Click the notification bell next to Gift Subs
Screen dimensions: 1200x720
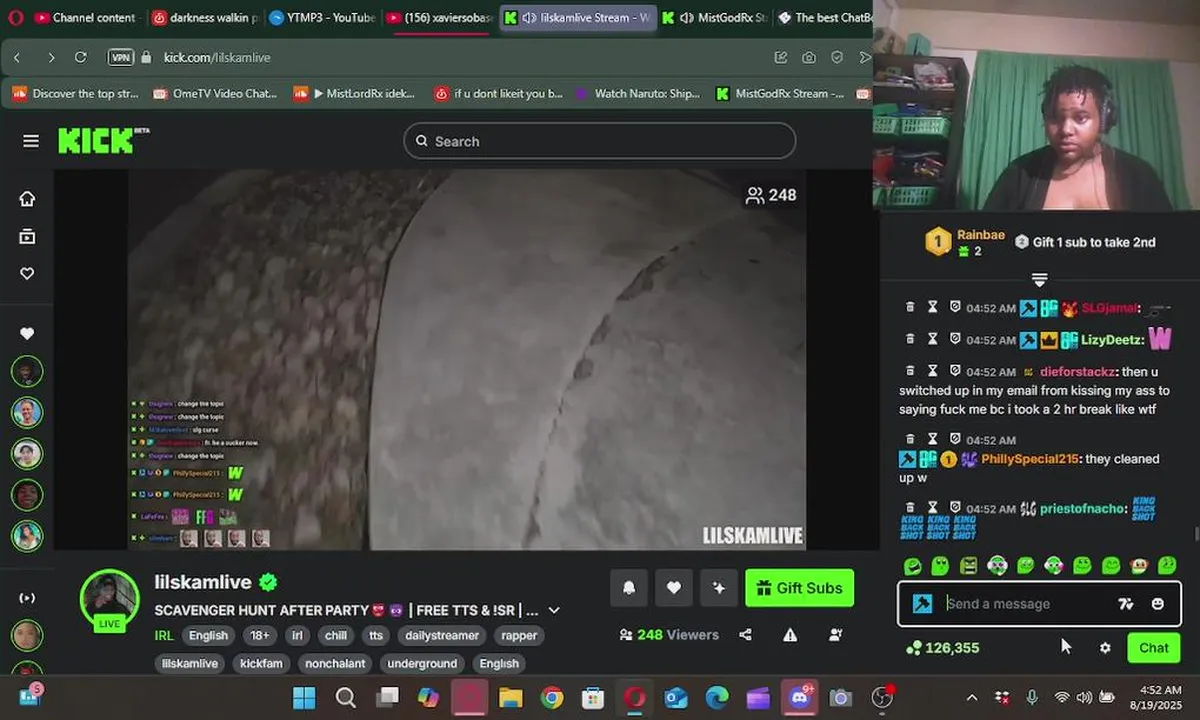[x=629, y=588]
